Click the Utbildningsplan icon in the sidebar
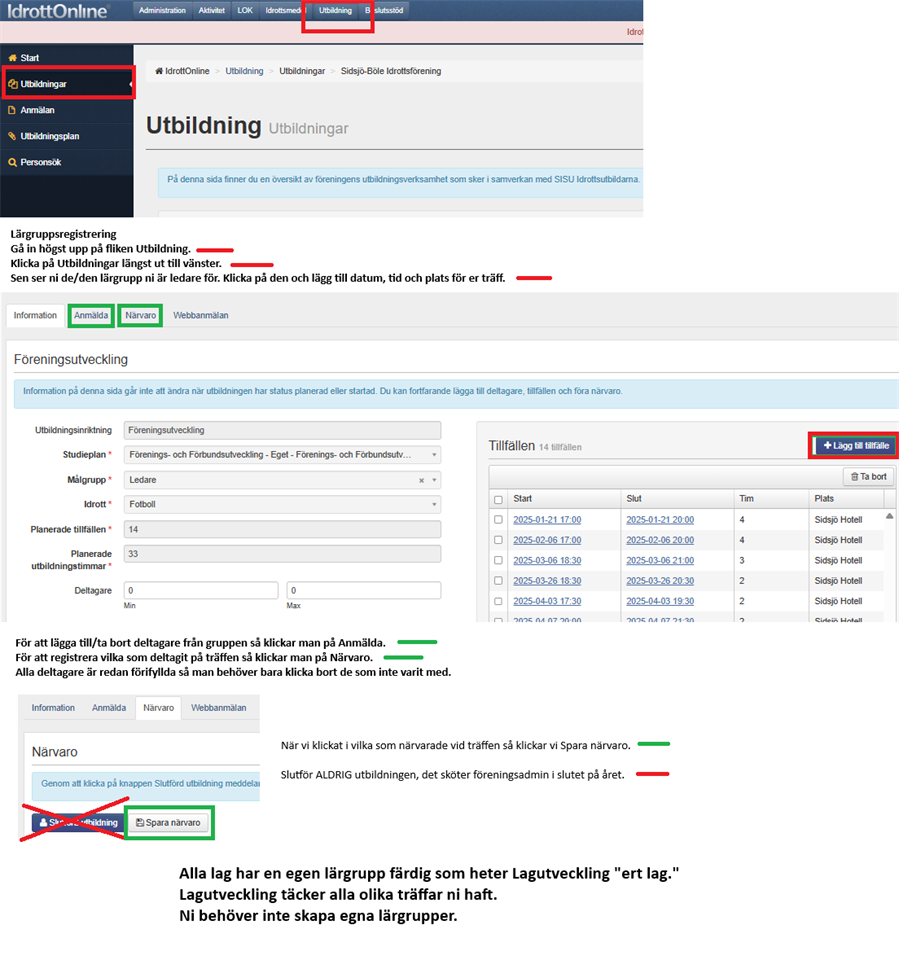The image size is (899, 960). [x=12, y=136]
